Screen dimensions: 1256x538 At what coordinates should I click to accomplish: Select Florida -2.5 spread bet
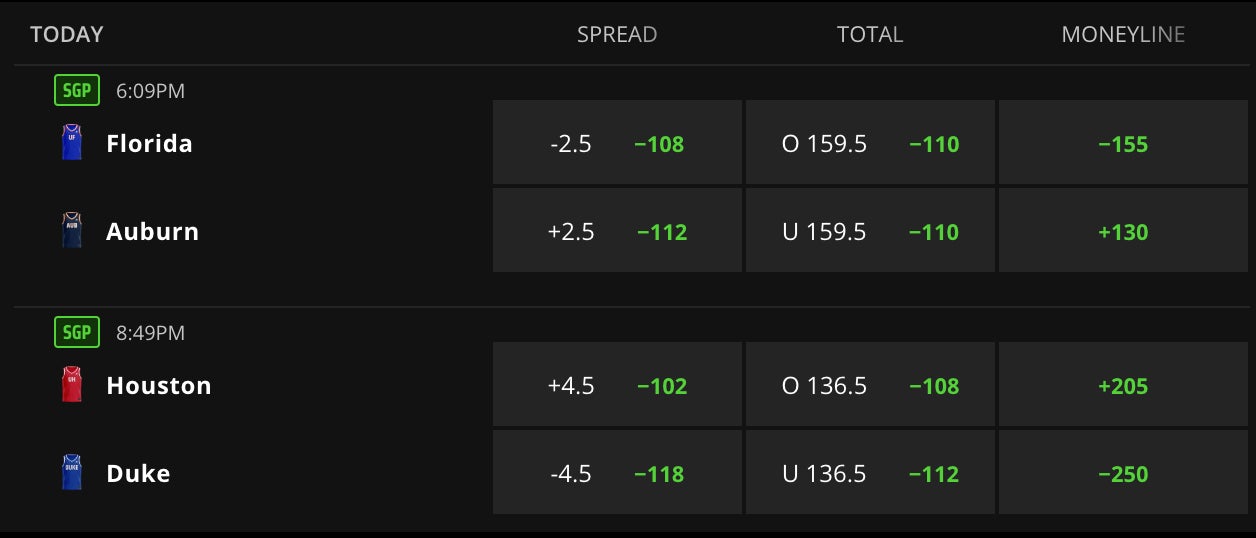pyautogui.click(x=617, y=143)
